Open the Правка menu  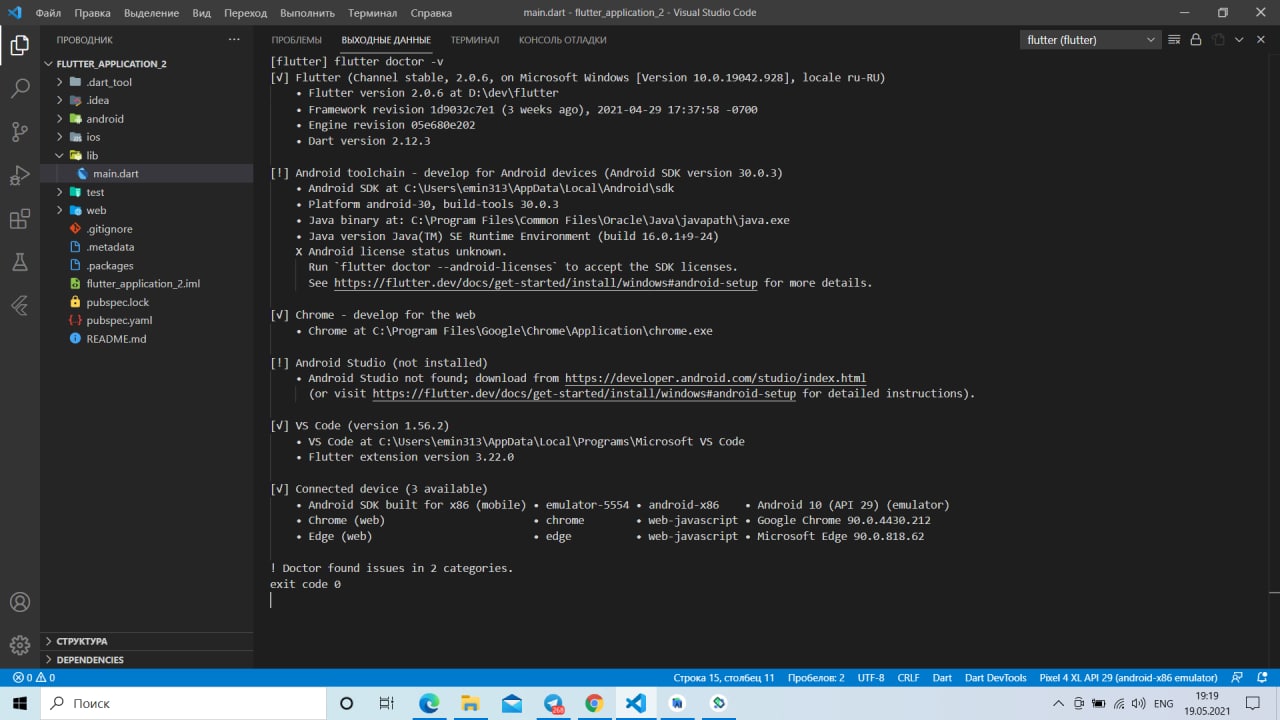(x=92, y=13)
